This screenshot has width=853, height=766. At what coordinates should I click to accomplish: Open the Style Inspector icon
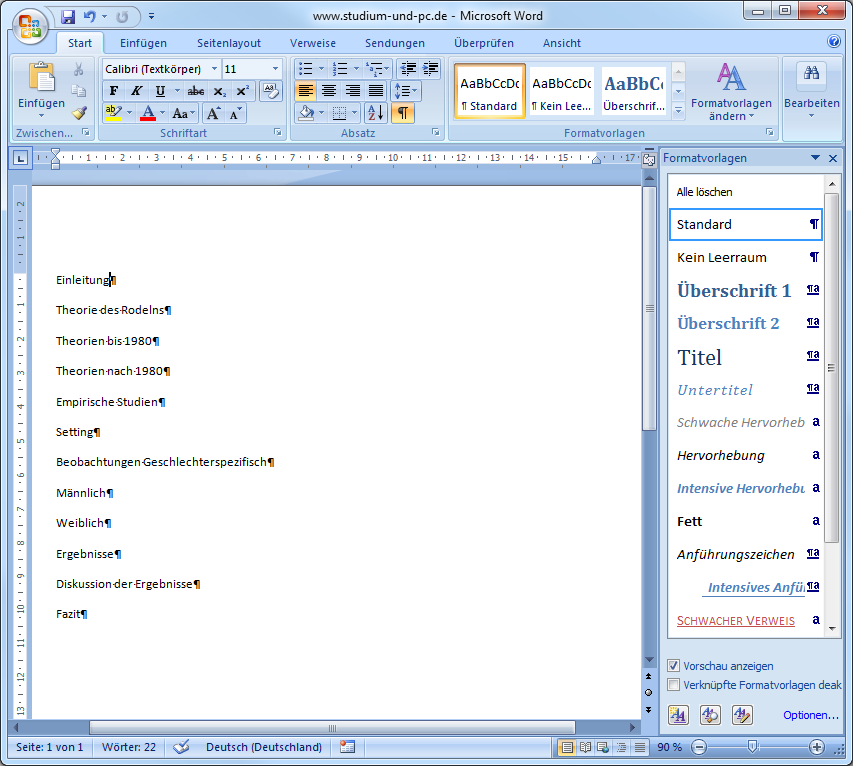710,715
